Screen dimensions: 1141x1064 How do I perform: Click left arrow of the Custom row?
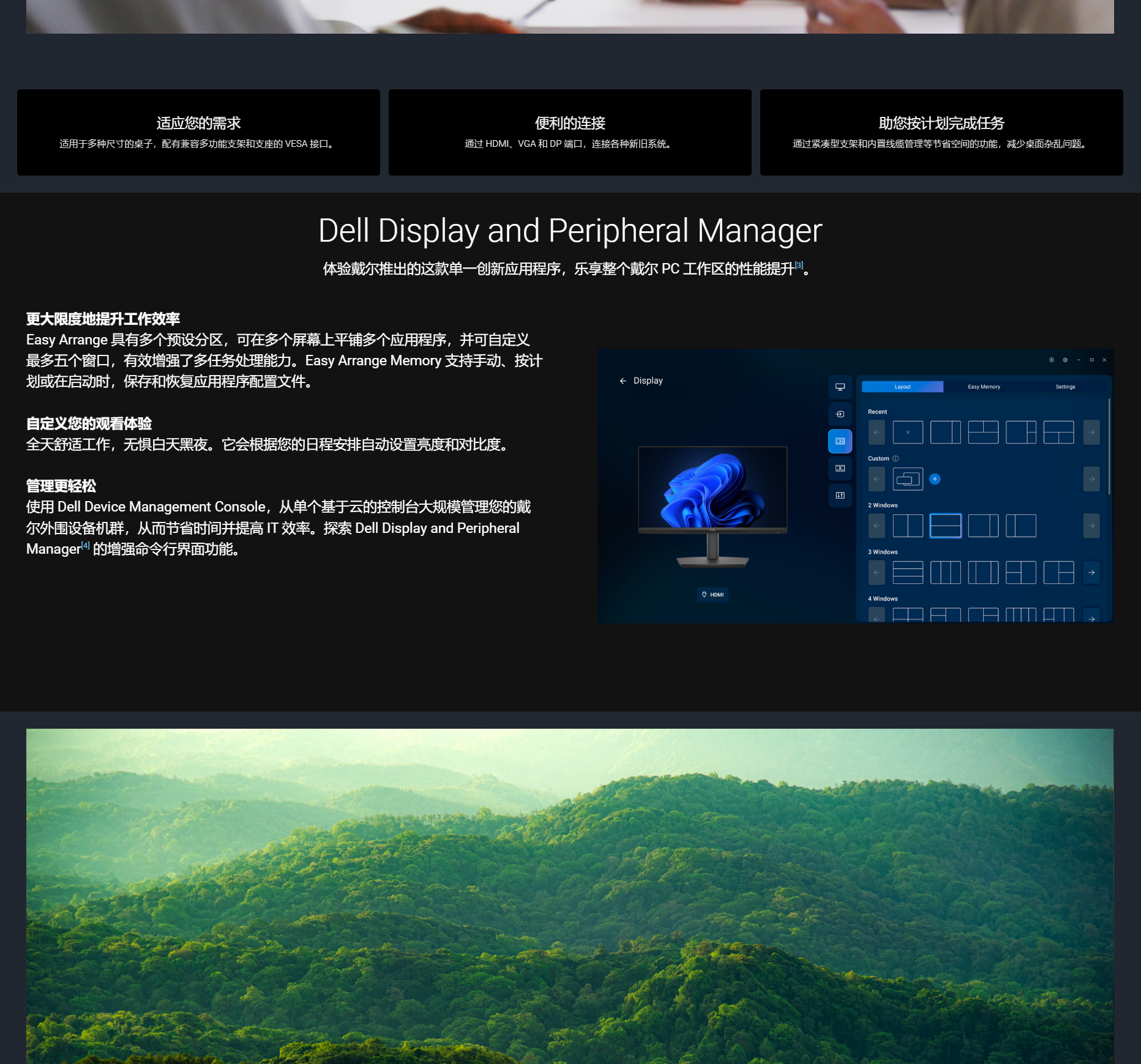877,479
